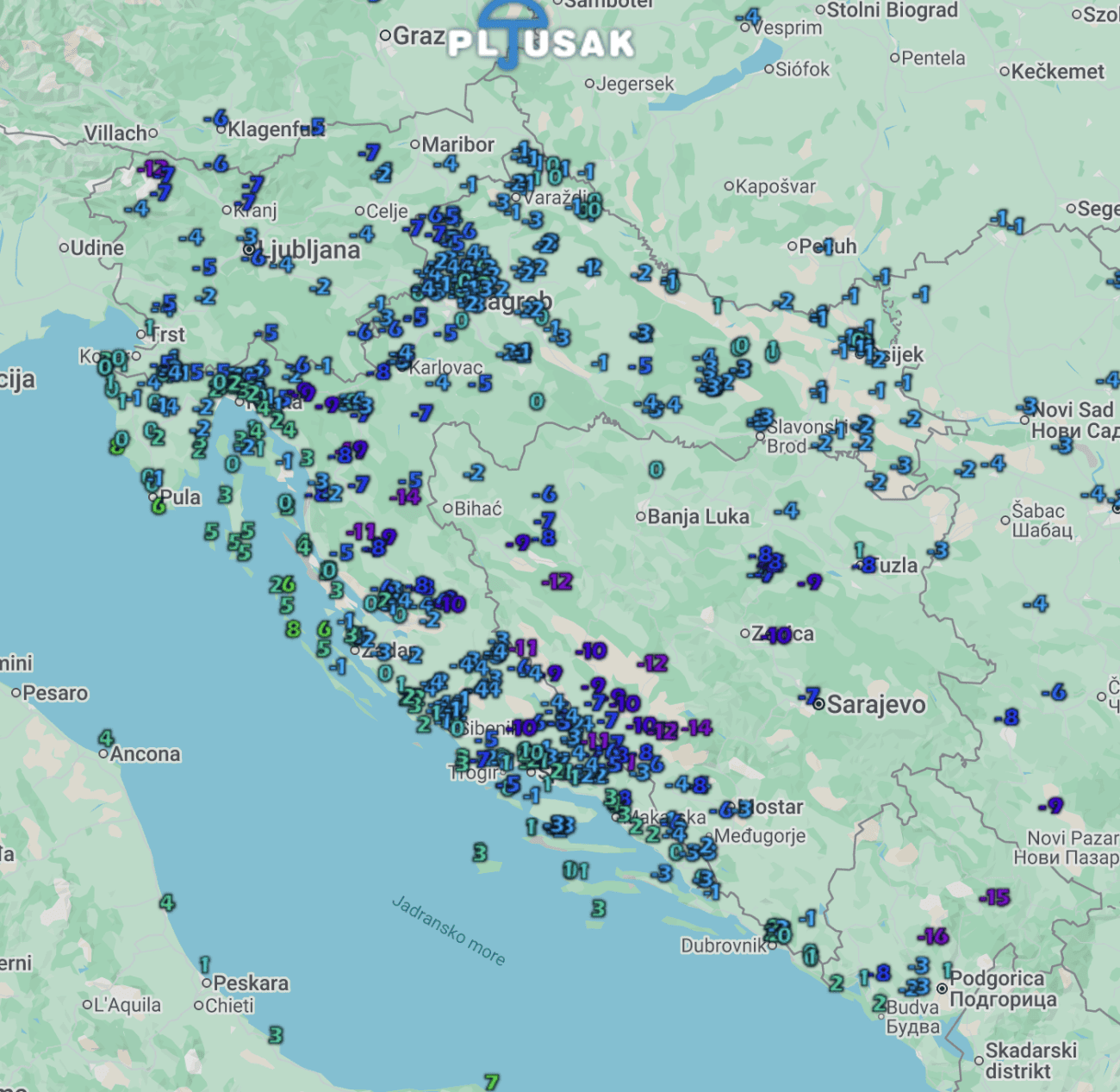Select the 1 marker above Peskara

(x=205, y=964)
